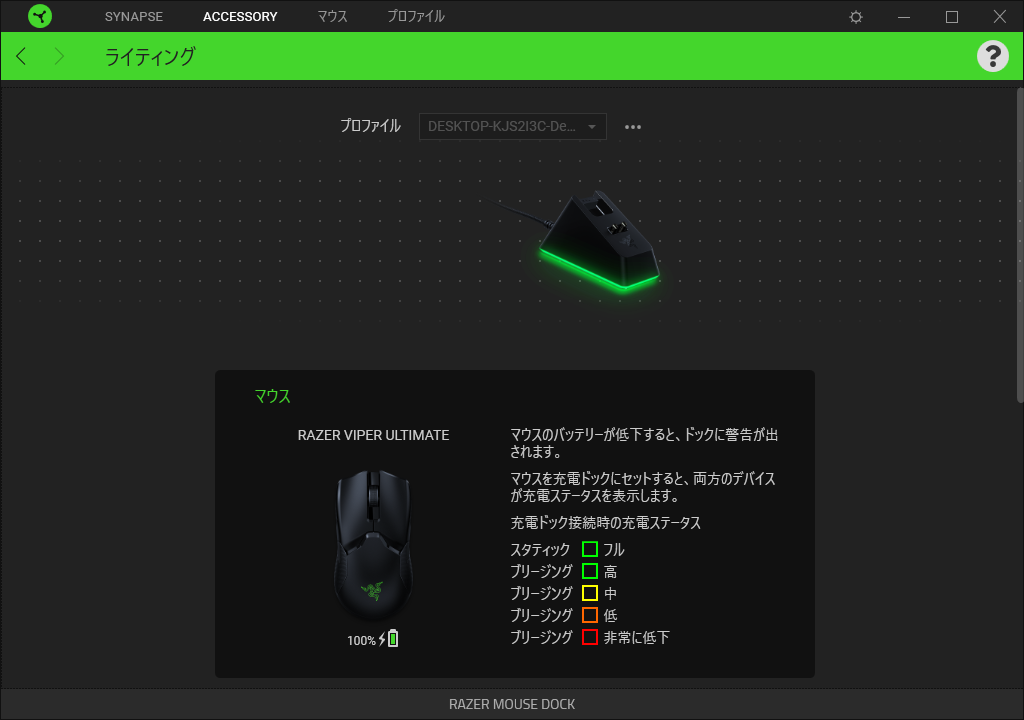Click the スタティック label
Viewport: 1024px width, 720px height.
pos(540,549)
